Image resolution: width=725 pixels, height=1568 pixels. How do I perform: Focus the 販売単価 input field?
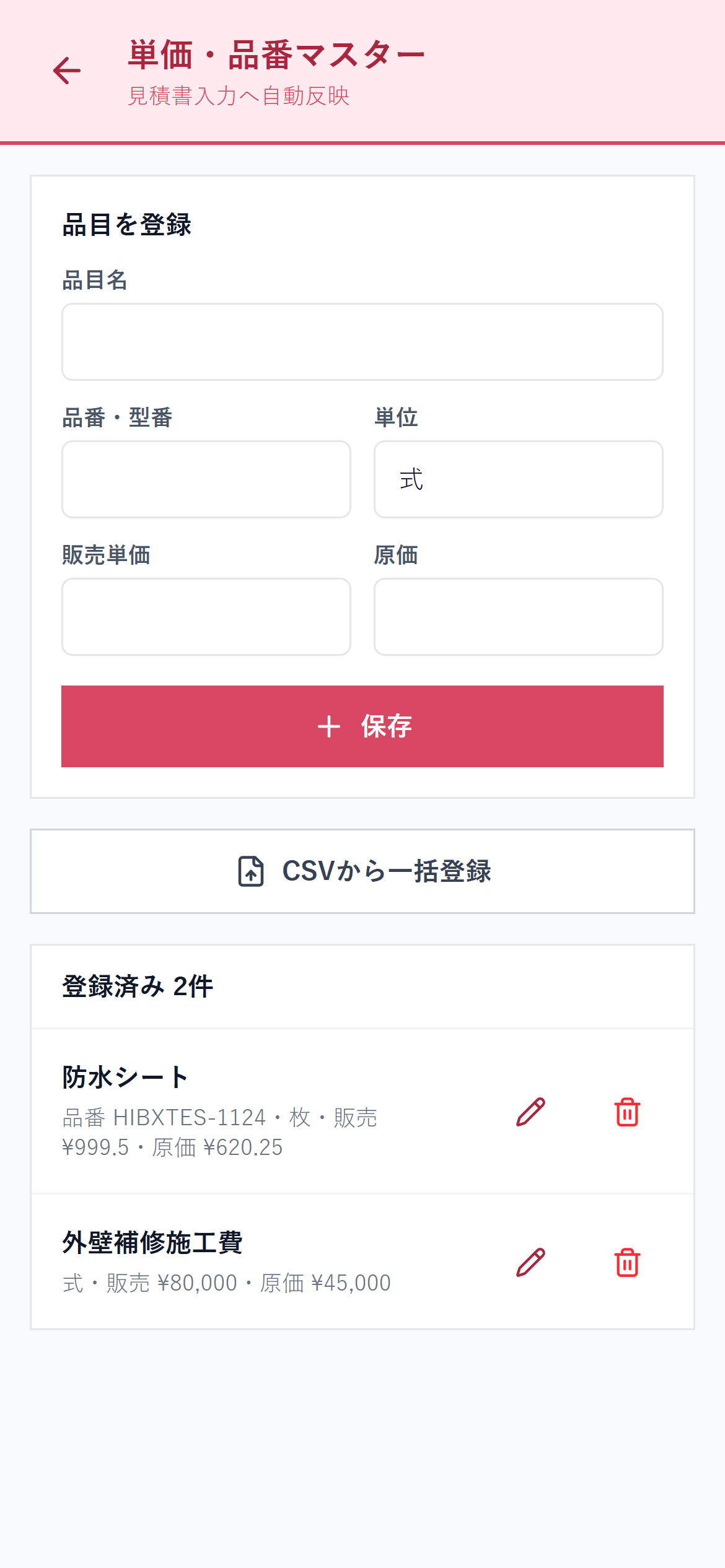pos(206,617)
